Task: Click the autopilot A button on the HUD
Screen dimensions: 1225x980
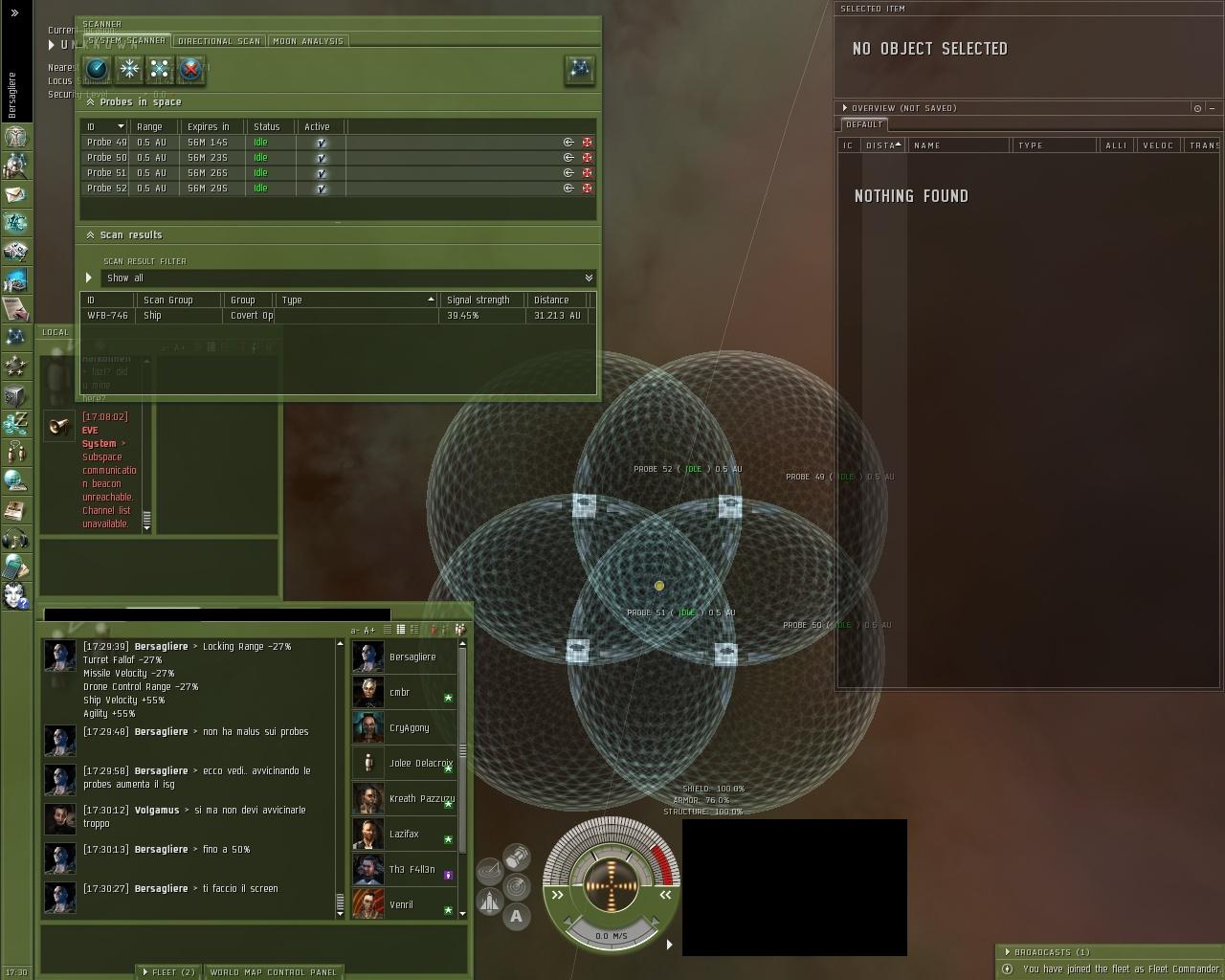Action: pos(517,917)
